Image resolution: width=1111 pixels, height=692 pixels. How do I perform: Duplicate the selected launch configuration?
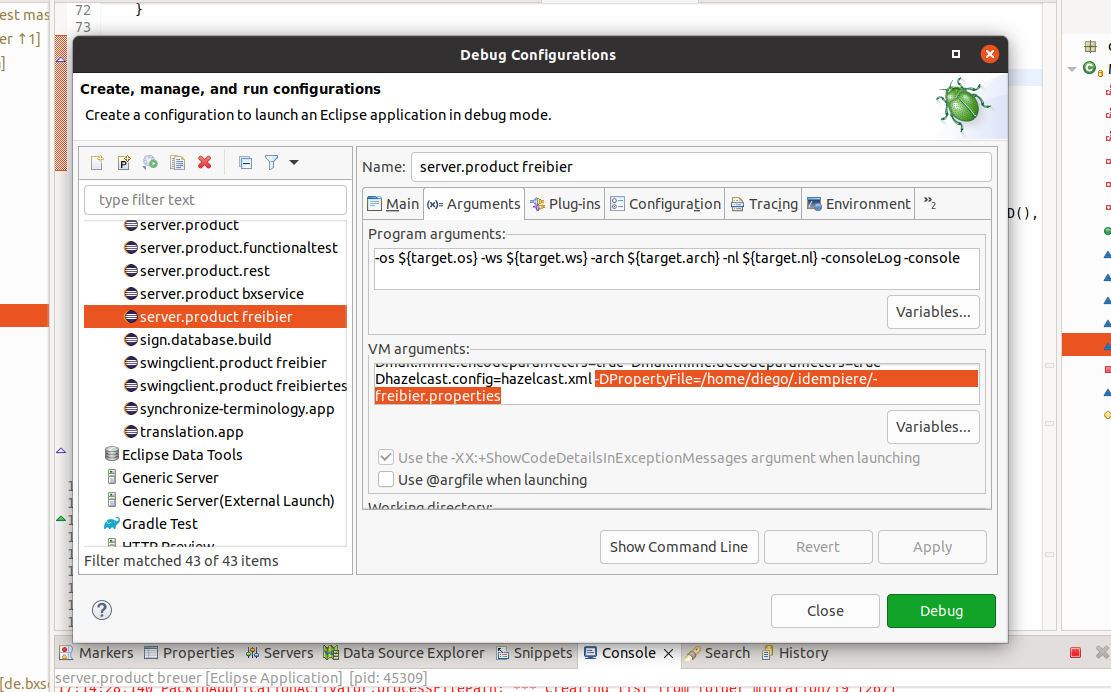coord(178,162)
